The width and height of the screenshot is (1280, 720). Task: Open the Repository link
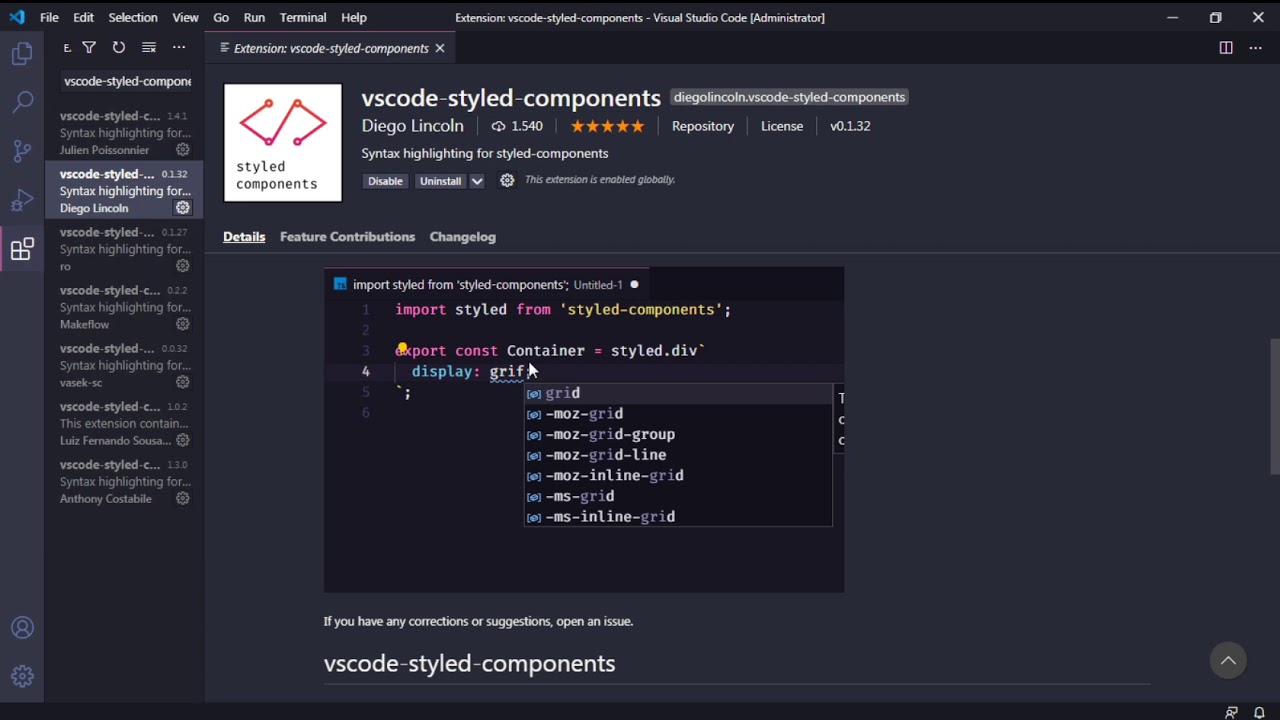click(703, 126)
